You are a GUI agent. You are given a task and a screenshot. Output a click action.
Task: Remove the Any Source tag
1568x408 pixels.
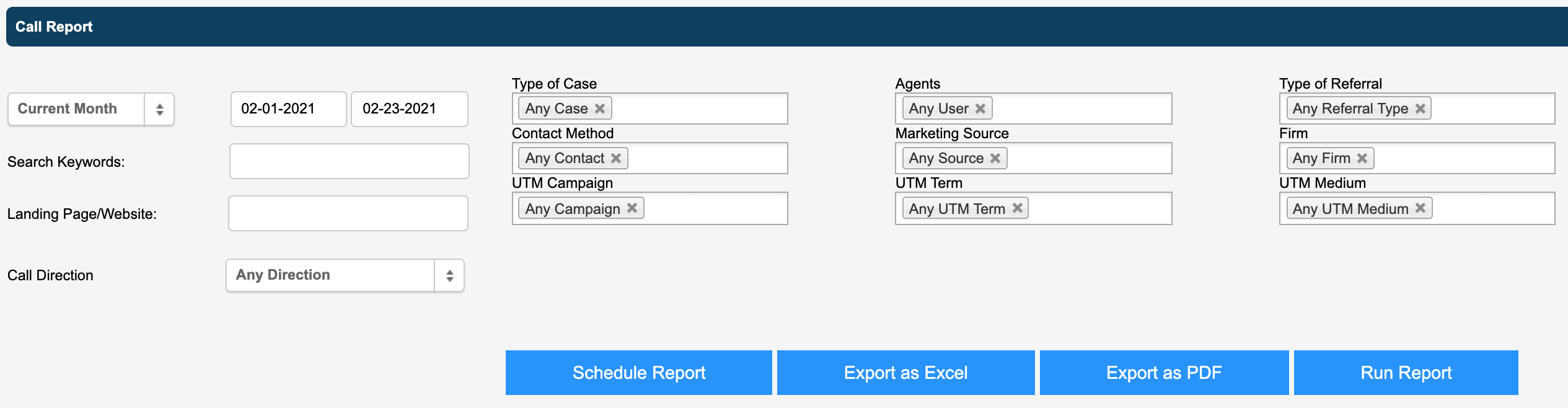coord(995,158)
